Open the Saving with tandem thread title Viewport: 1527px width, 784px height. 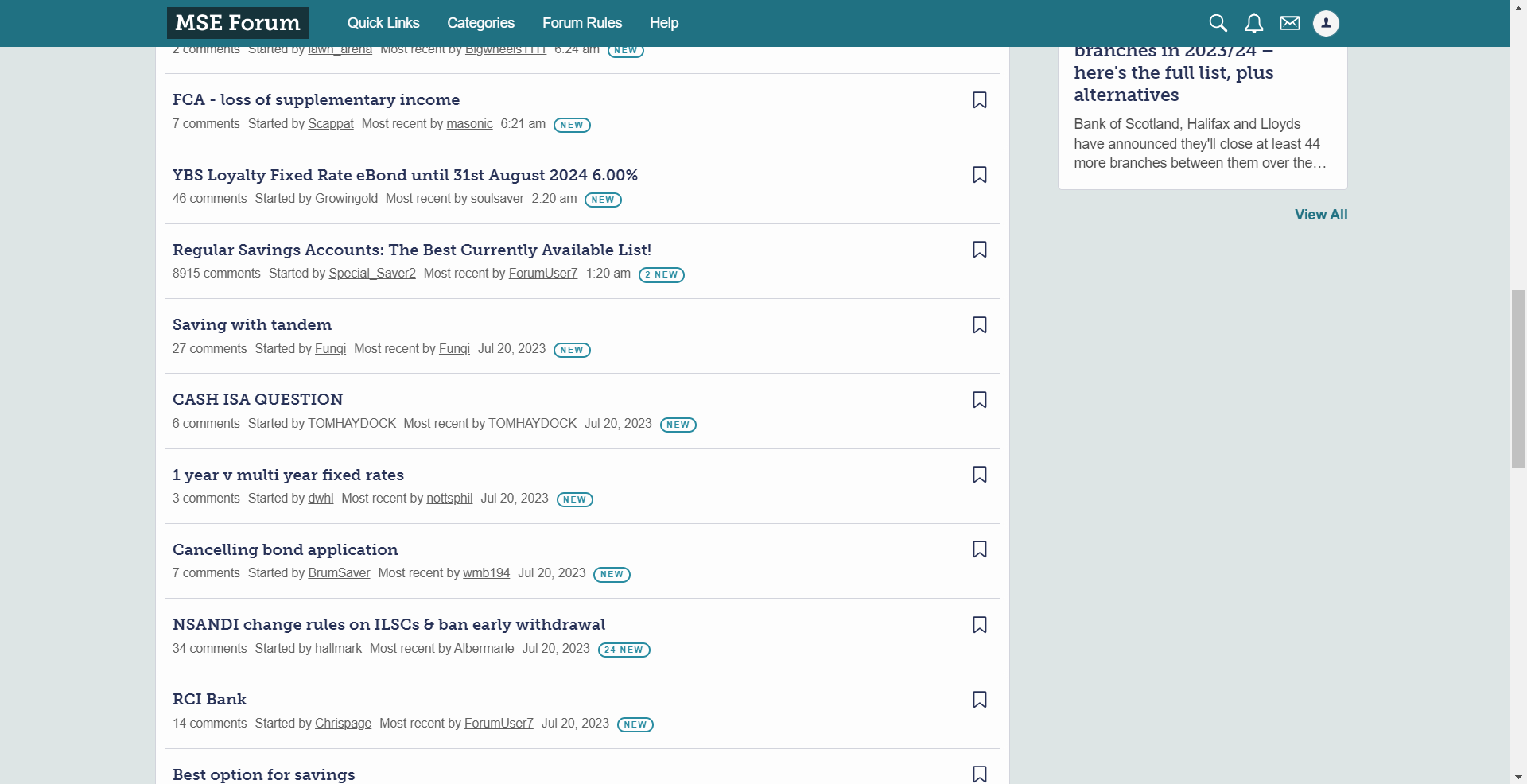[252, 324]
